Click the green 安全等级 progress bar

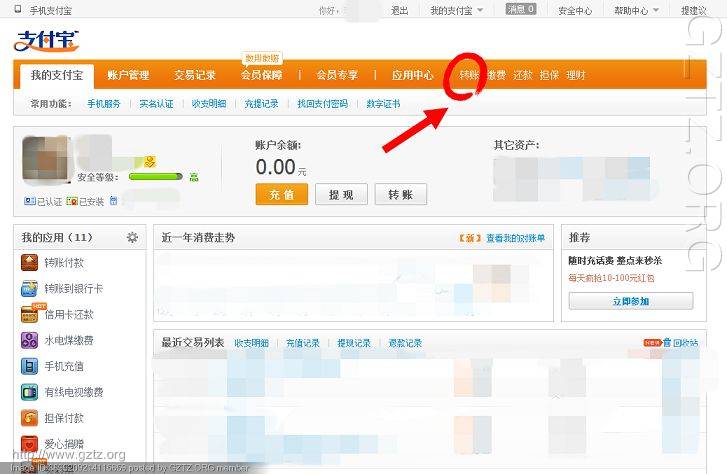pyautogui.click(x=156, y=177)
